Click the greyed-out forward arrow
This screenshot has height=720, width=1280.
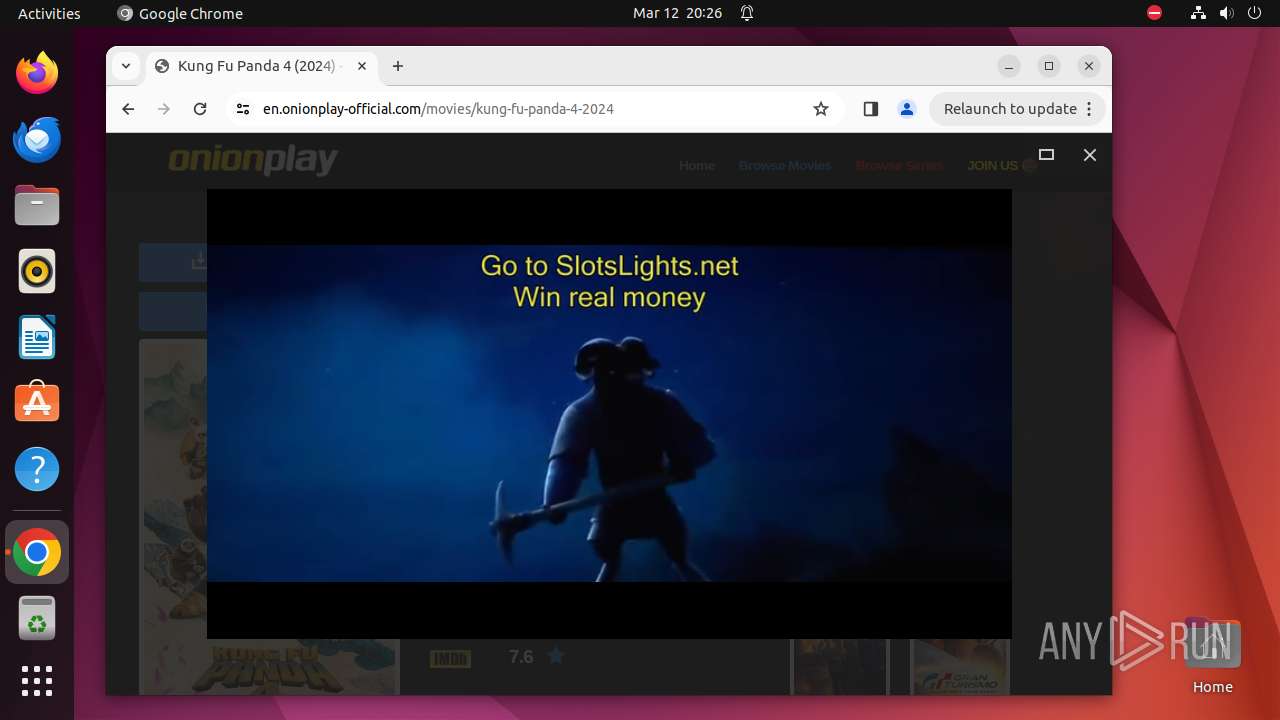point(164,109)
